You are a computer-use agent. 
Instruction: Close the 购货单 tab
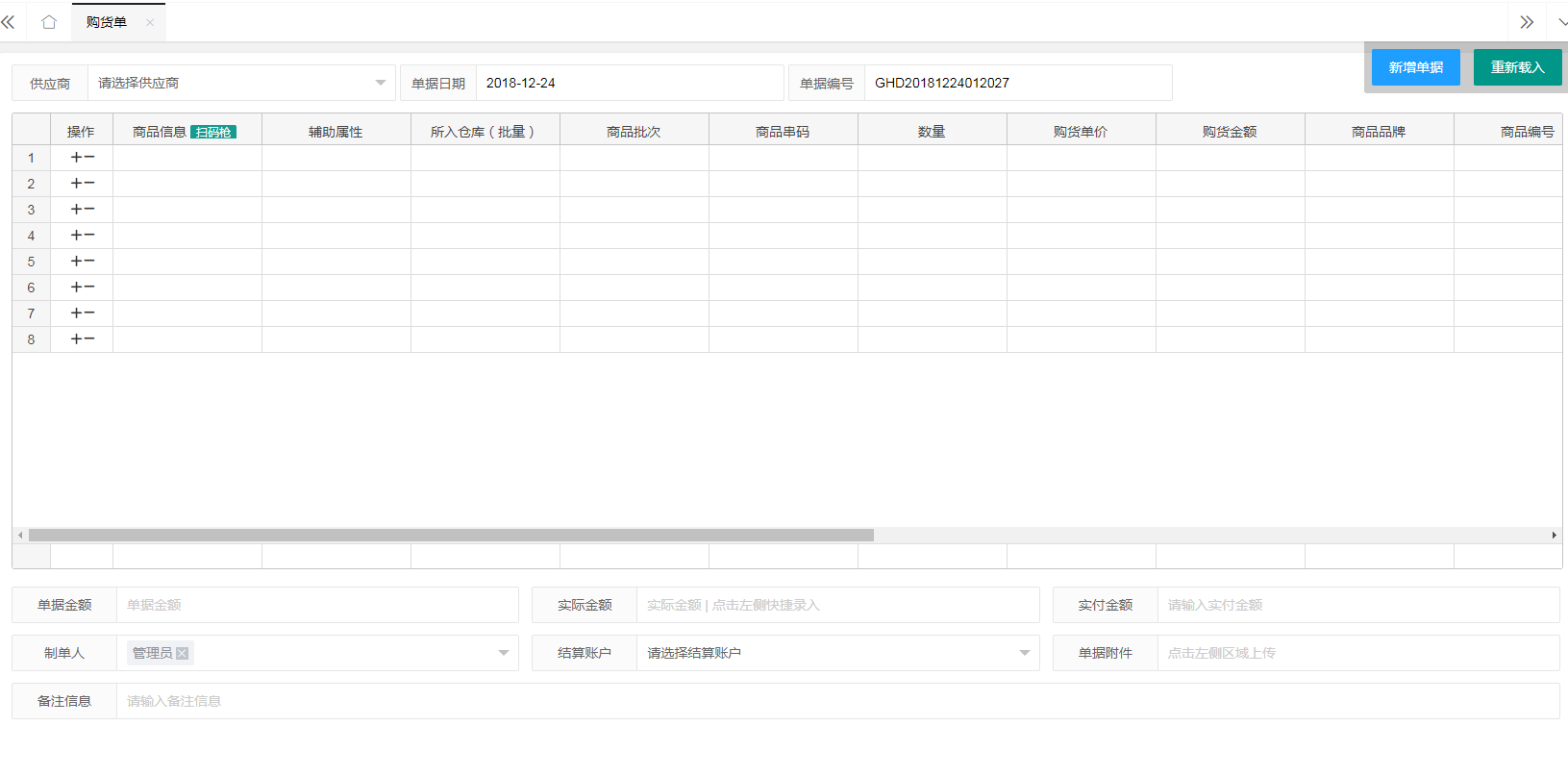[x=150, y=22]
